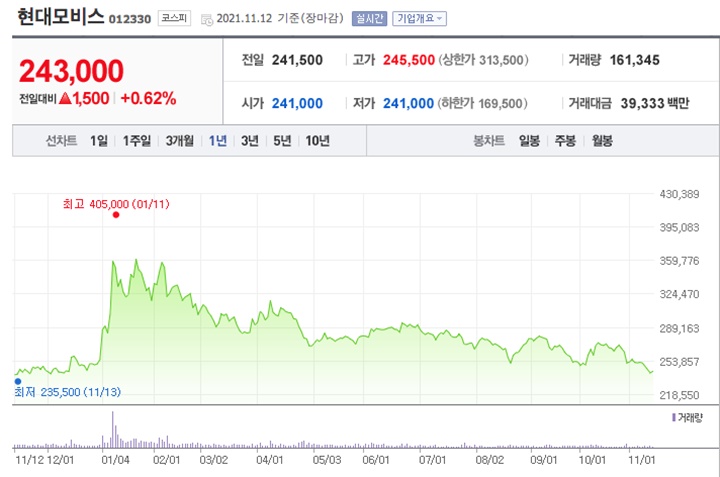Viewport: 720px width, 477px height.
Task: Click the 11/01 date axis label
Action: (x=641, y=460)
